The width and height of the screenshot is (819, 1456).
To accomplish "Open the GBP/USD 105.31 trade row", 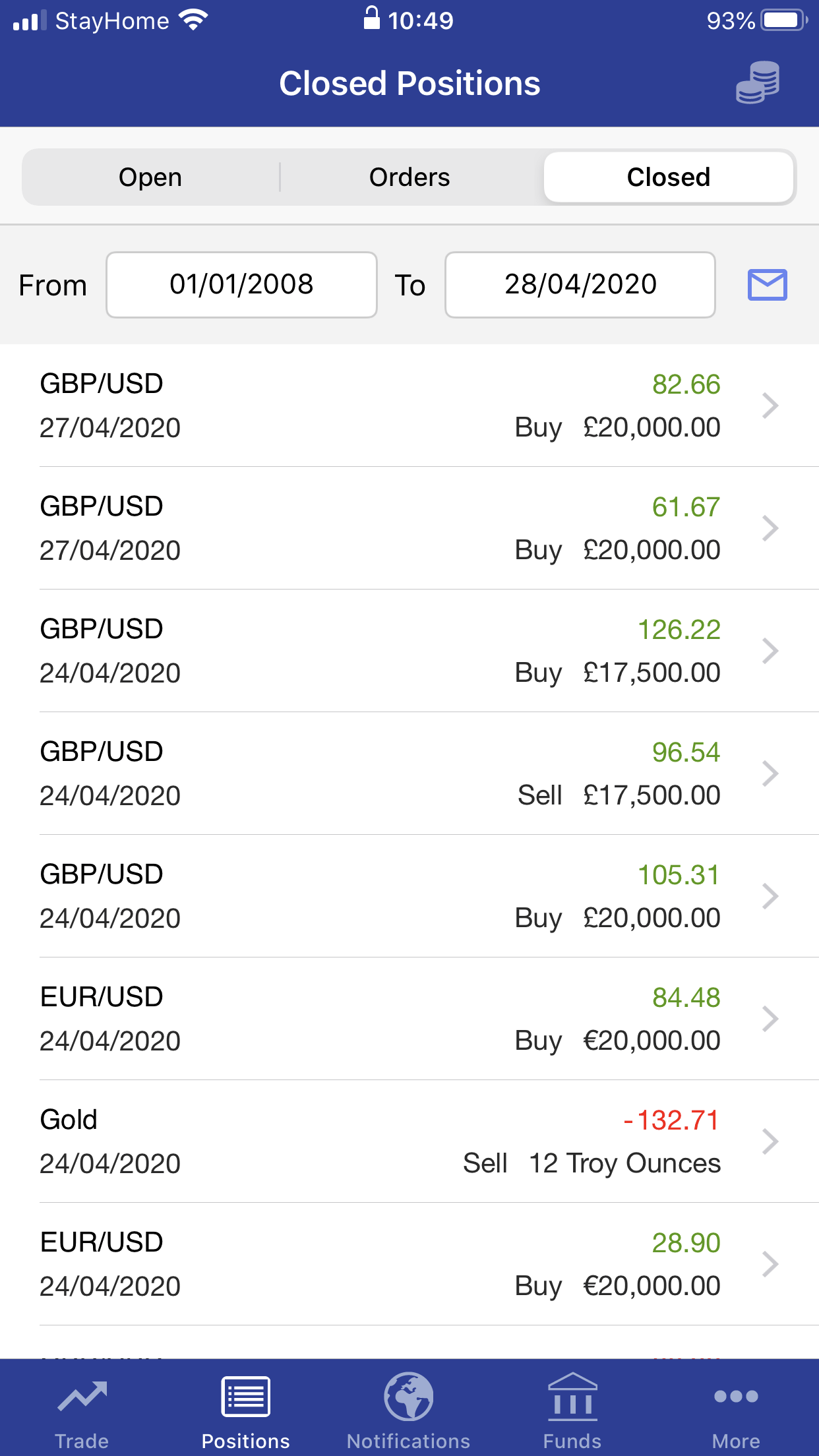I will [409, 896].
